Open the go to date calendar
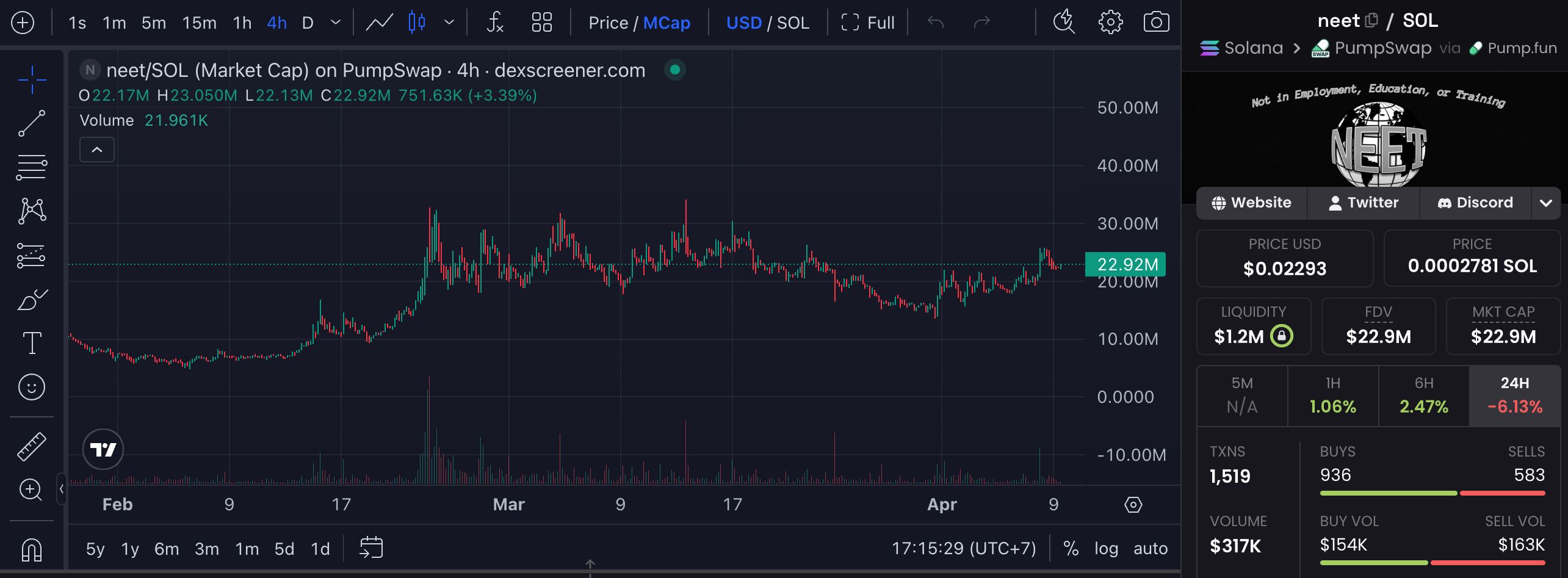The image size is (1568, 578). pos(371,547)
